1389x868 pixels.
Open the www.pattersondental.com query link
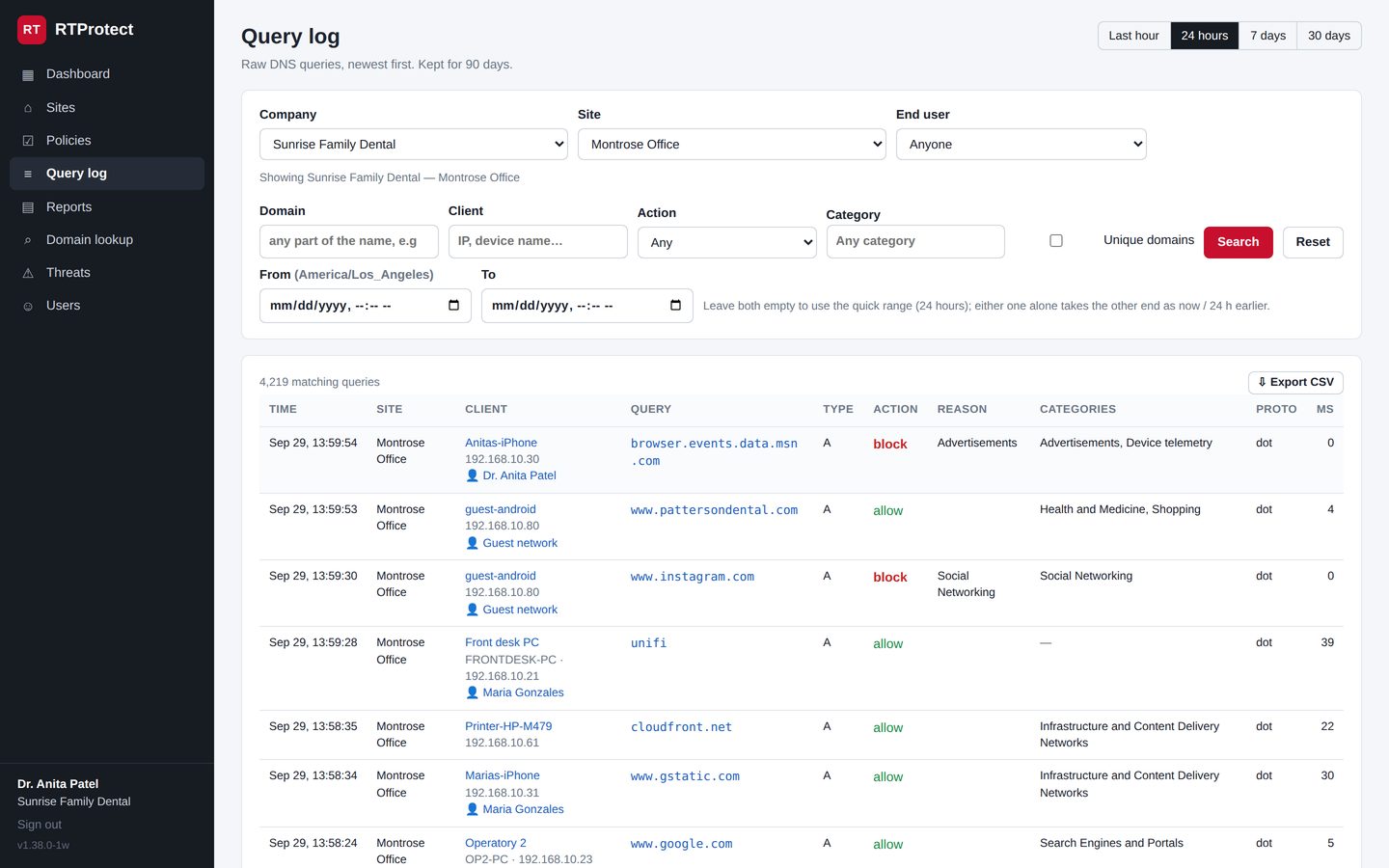(715, 510)
